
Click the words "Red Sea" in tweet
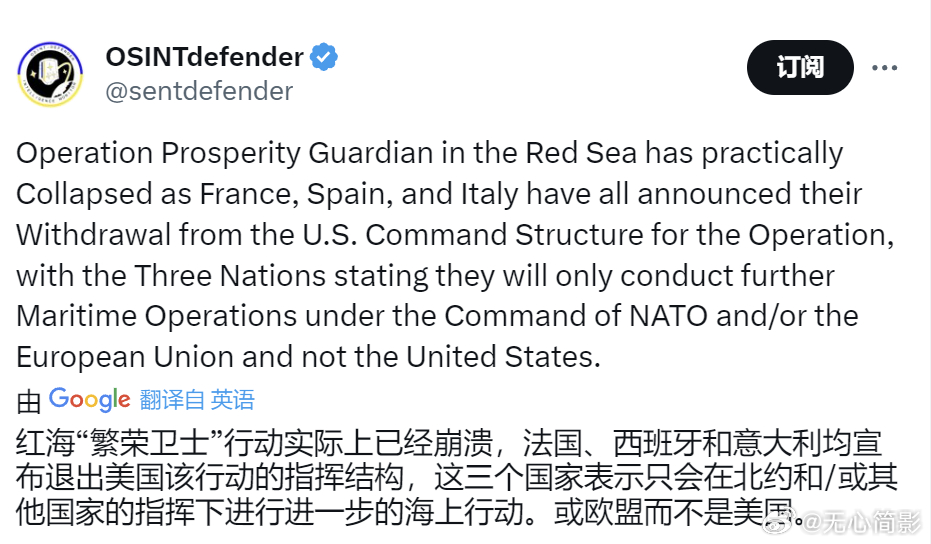coord(581,153)
